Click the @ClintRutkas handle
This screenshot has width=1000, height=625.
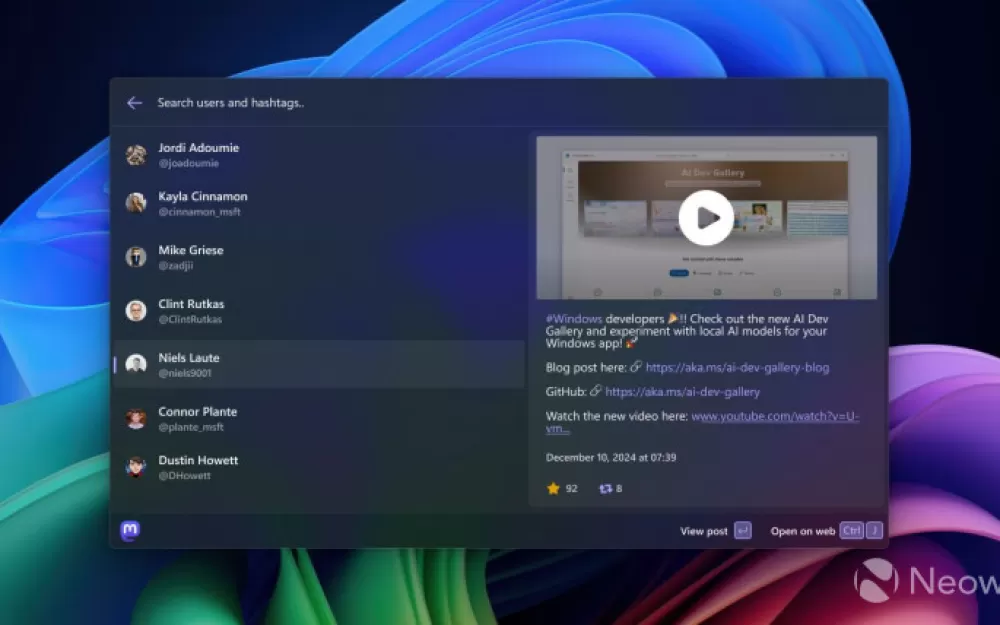pyautogui.click(x=190, y=320)
